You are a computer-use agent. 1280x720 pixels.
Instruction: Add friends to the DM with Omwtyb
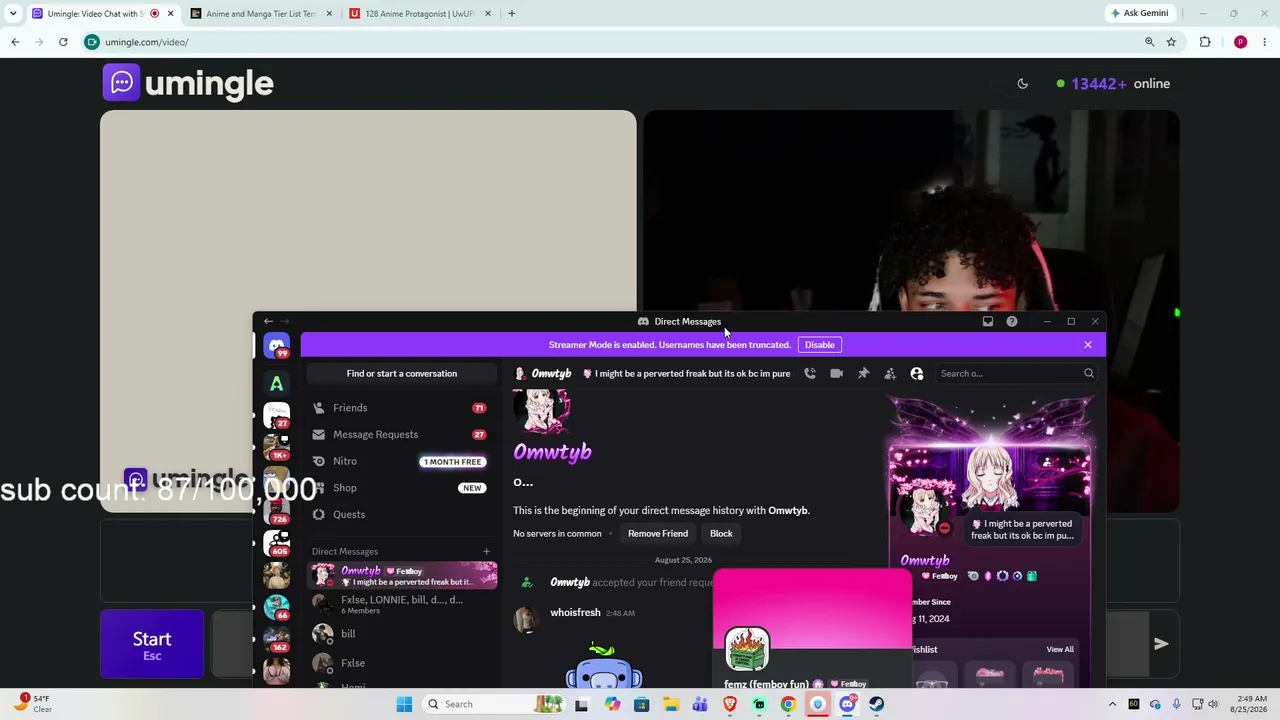[890, 373]
